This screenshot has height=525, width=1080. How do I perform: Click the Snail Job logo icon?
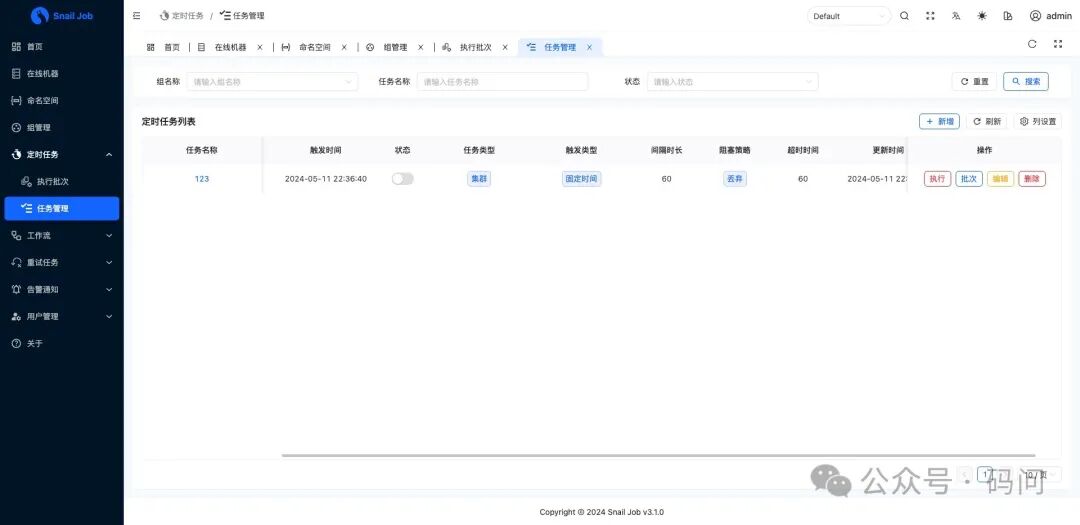pyautogui.click(x=40, y=15)
